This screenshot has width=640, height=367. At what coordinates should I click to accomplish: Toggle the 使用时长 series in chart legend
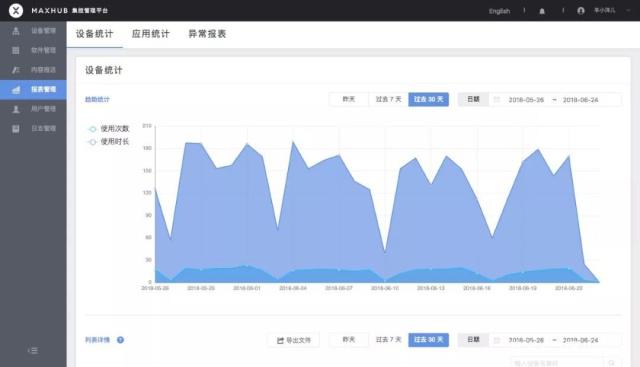click(109, 142)
